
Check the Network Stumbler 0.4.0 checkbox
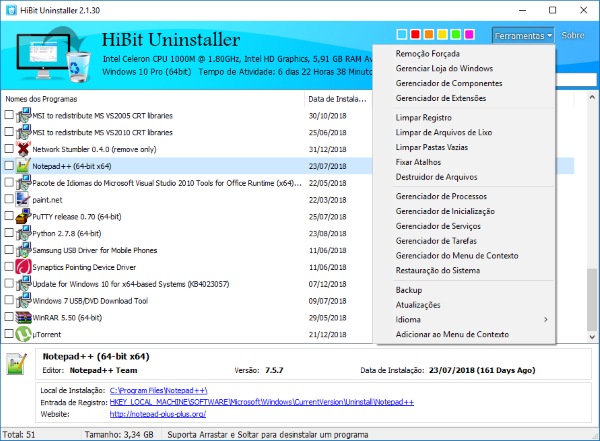click(9, 149)
